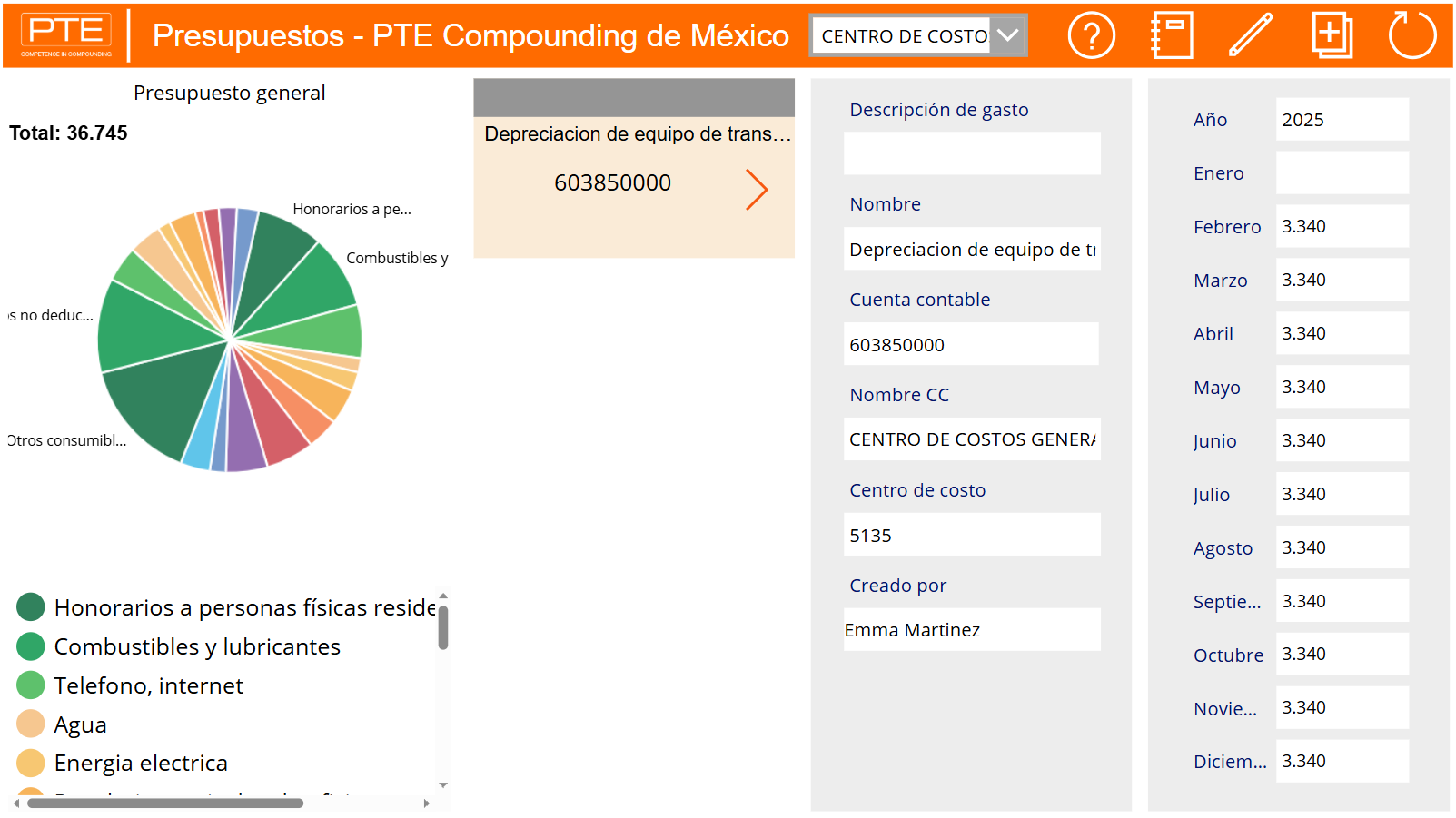Select the Telefono, internet legend entry
This screenshot has width=1456, height=818.
tap(148, 685)
